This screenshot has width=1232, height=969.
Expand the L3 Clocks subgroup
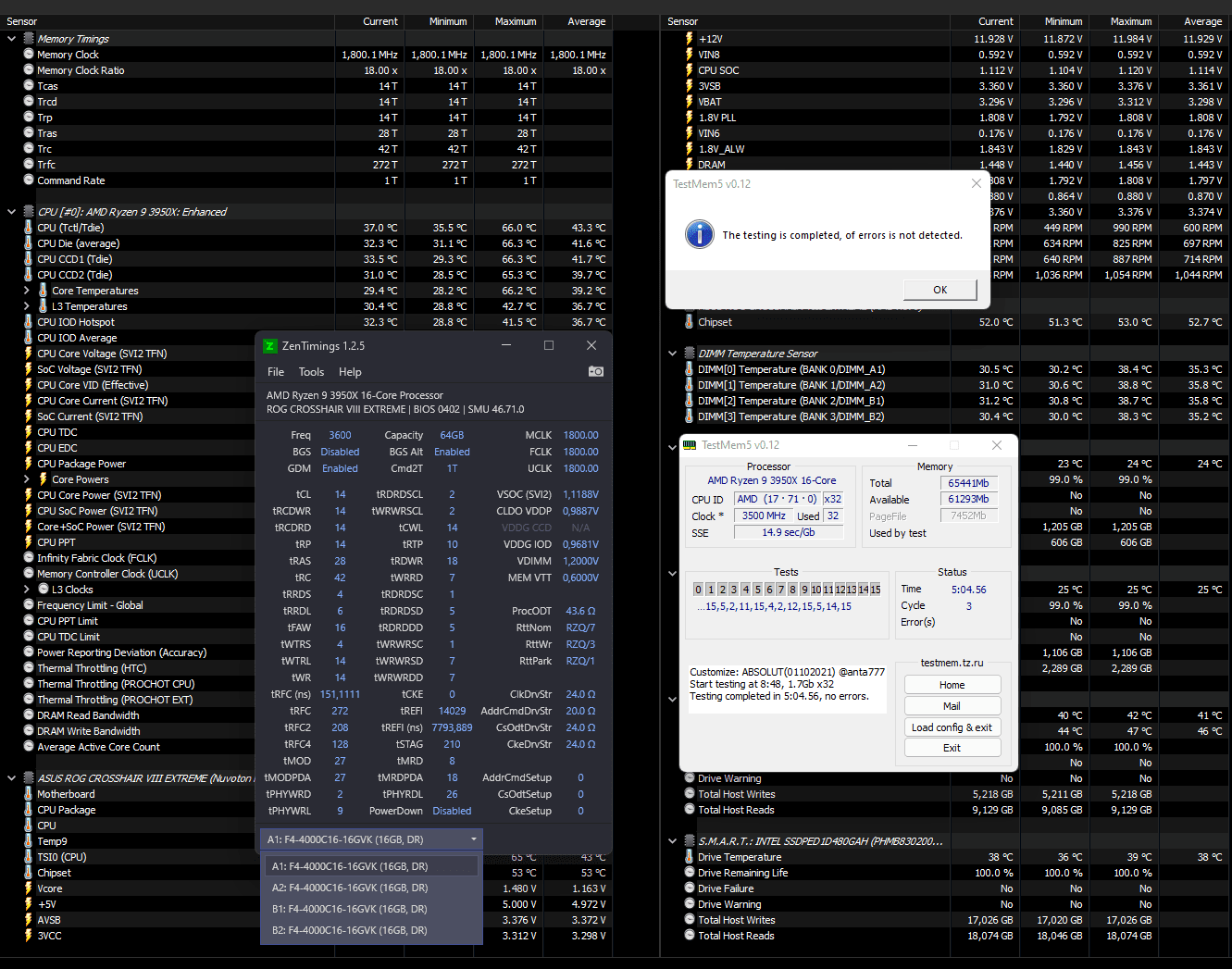click(27, 590)
